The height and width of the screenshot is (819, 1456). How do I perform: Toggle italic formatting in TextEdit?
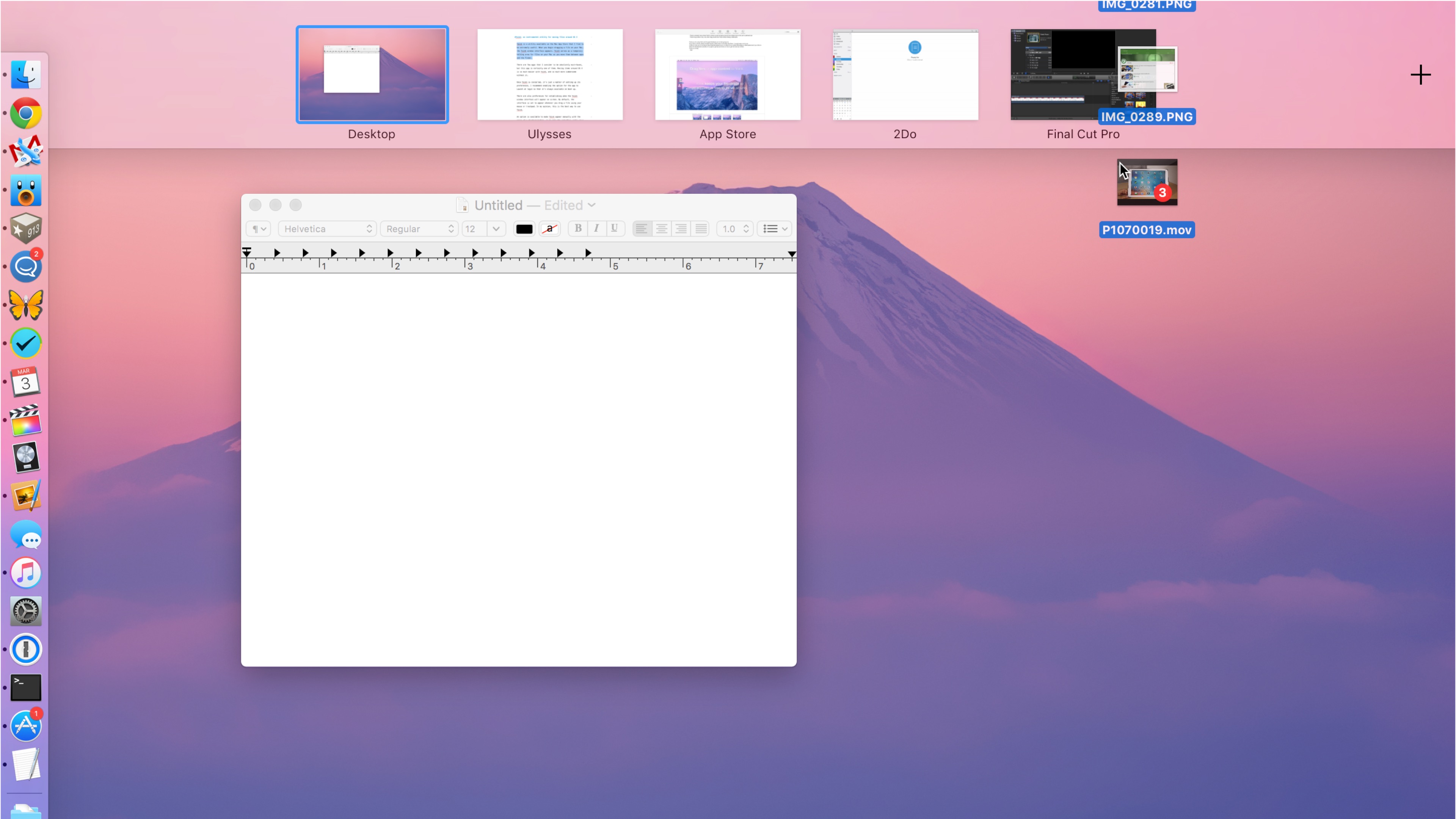point(596,228)
